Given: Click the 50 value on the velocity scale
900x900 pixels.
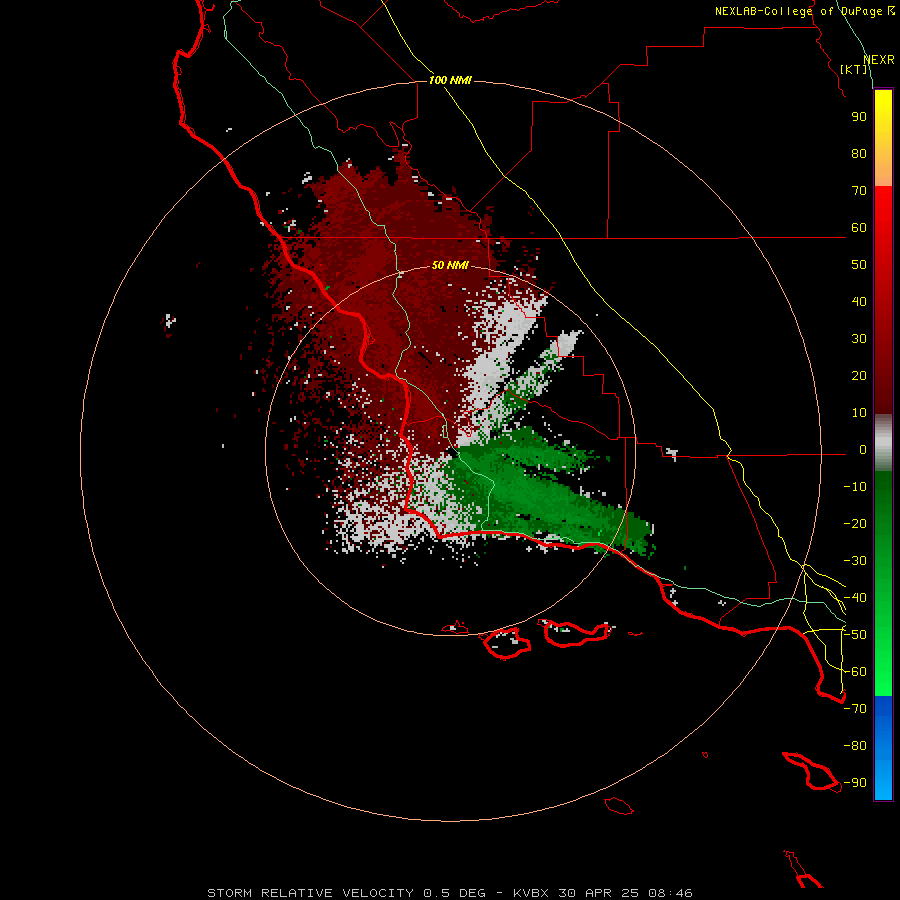Looking at the screenshot, I should click(x=859, y=265).
